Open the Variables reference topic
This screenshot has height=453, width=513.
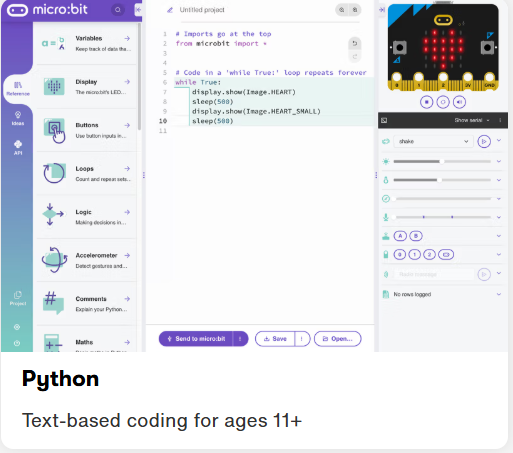point(87,43)
